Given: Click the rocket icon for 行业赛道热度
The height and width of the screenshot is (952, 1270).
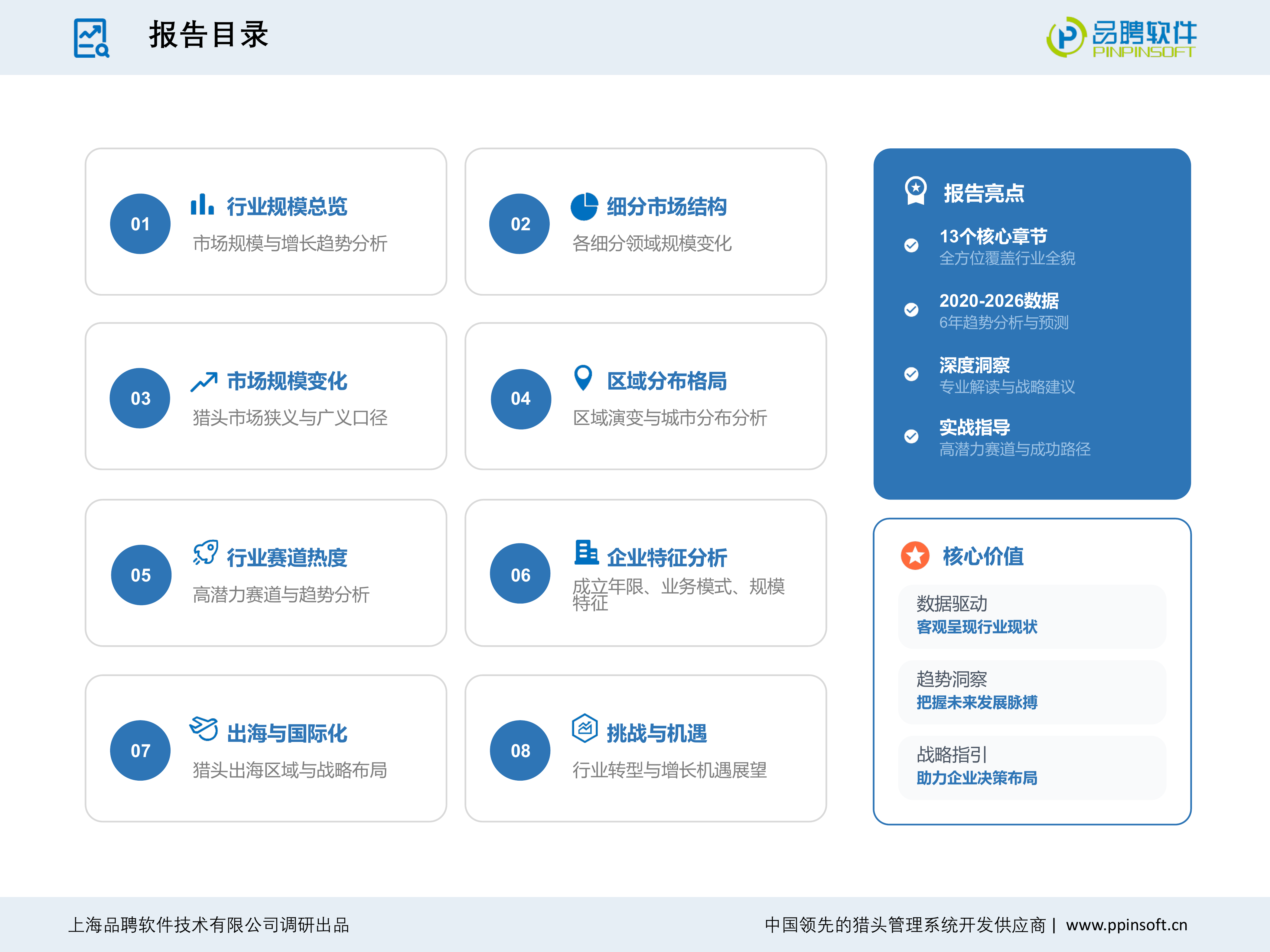Looking at the screenshot, I should pyautogui.click(x=206, y=552).
